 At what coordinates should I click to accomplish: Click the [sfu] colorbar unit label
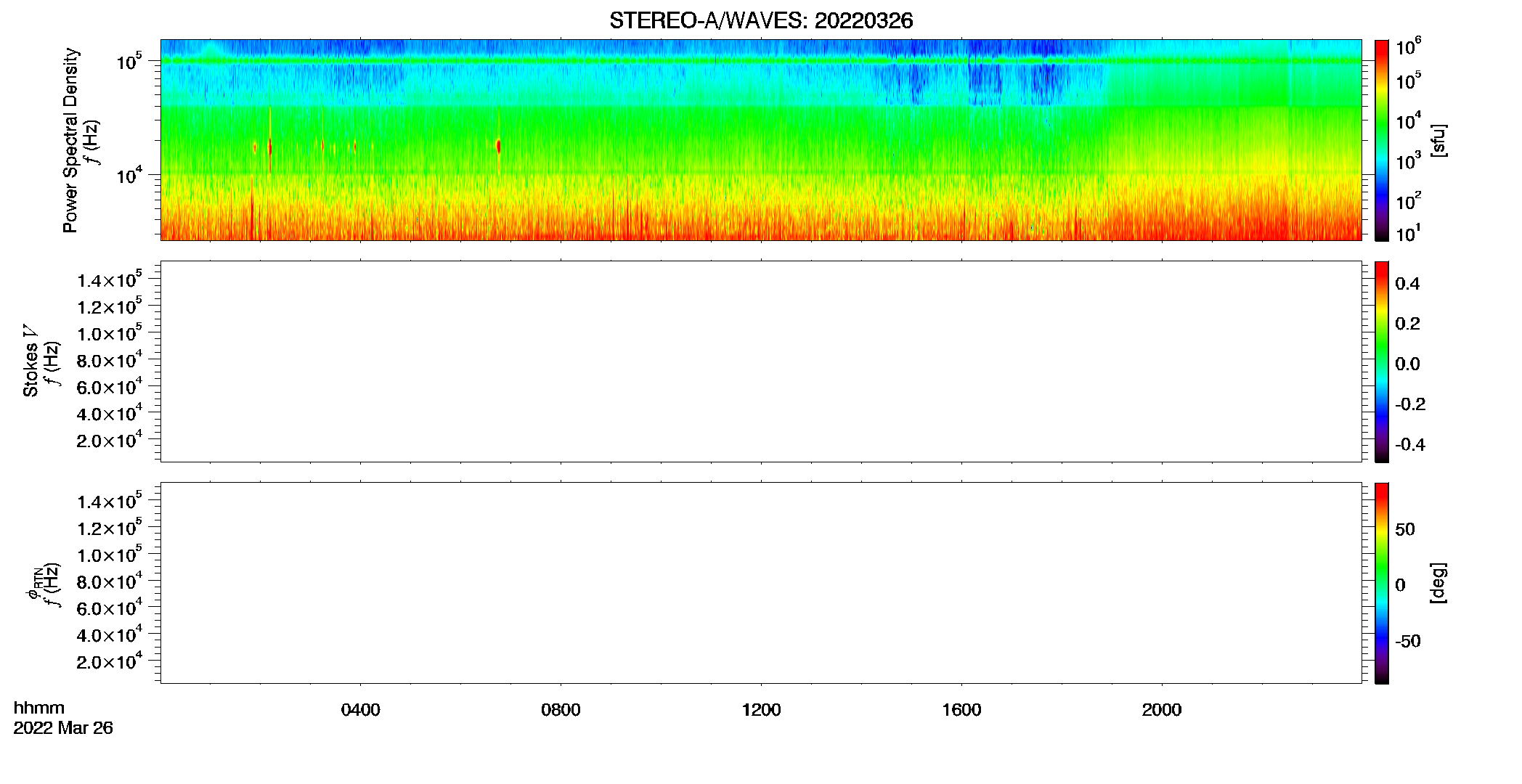(x=1438, y=140)
